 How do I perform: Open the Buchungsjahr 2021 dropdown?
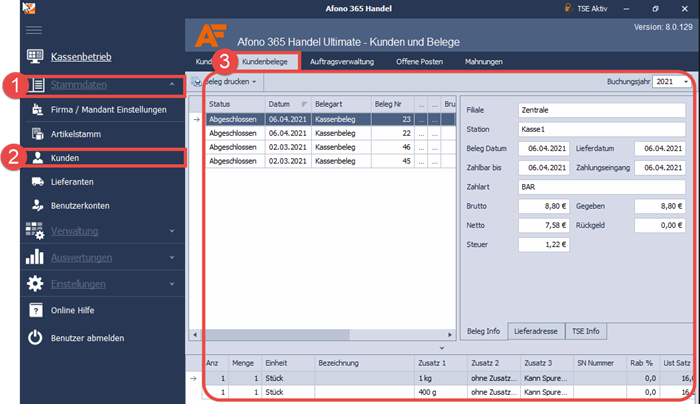click(x=686, y=82)
